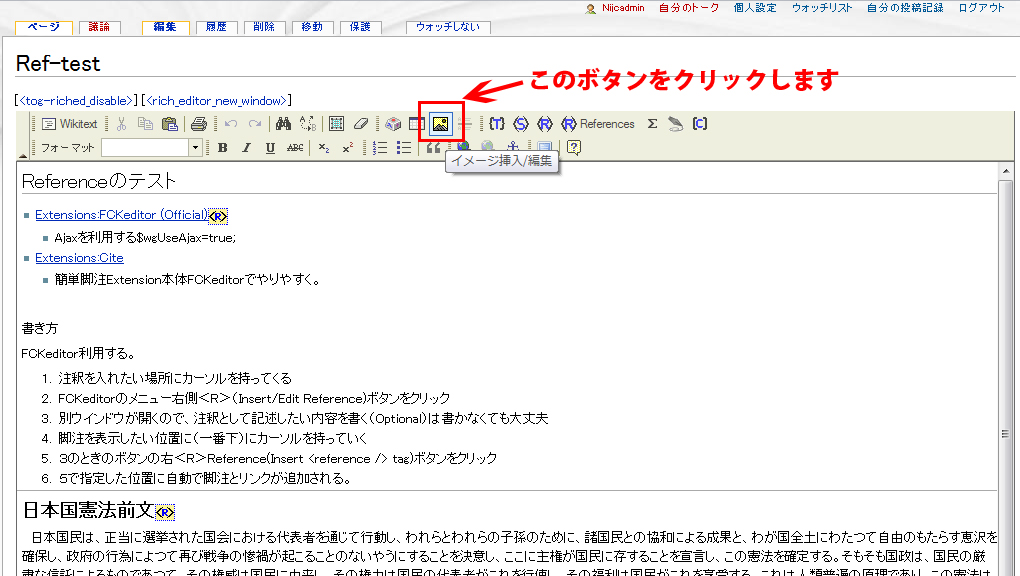Click the Remove Format eraser icon
The image size is (1020, 576).
[x=361, y=124]
